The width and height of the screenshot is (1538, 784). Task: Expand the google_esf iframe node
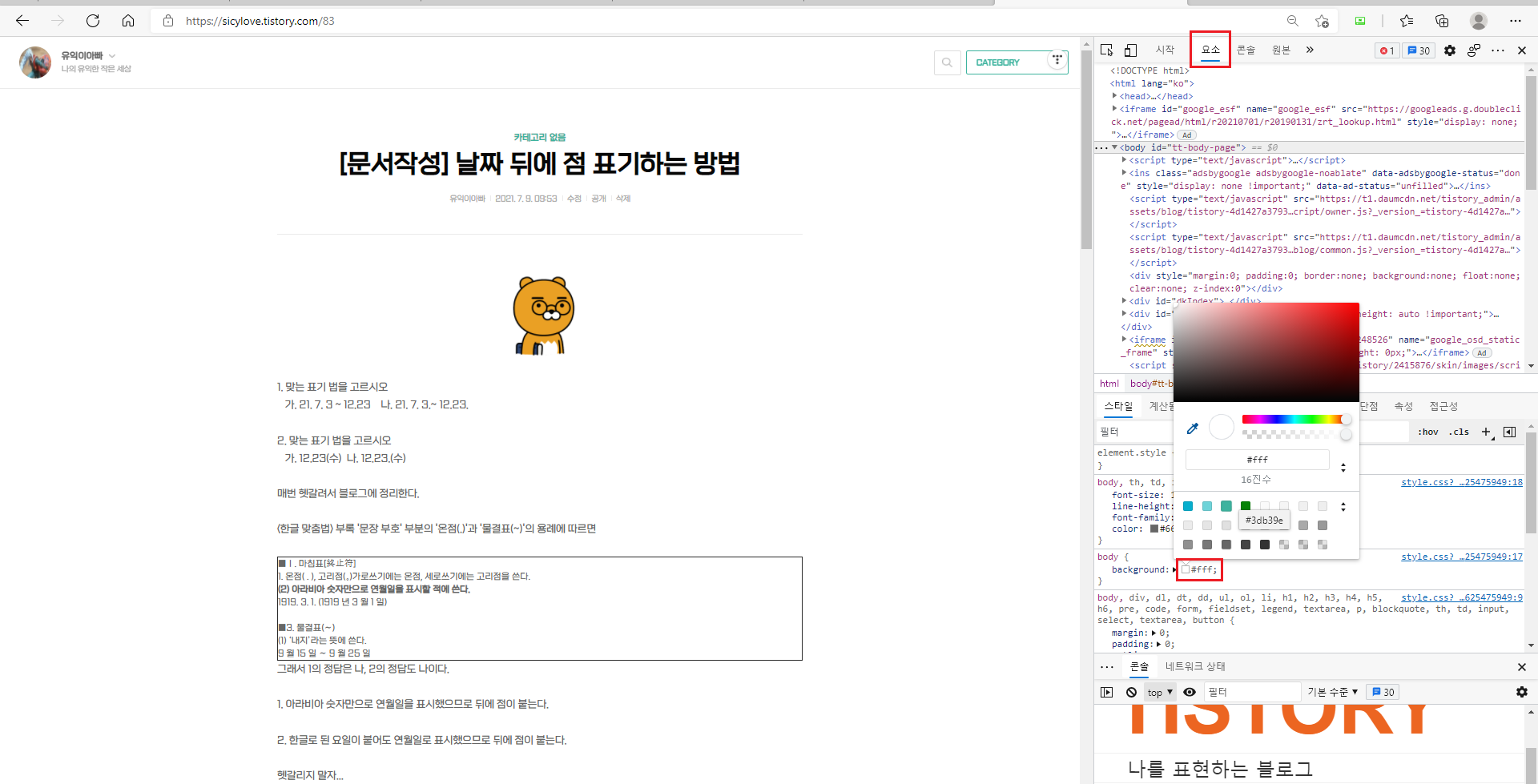1114,109
